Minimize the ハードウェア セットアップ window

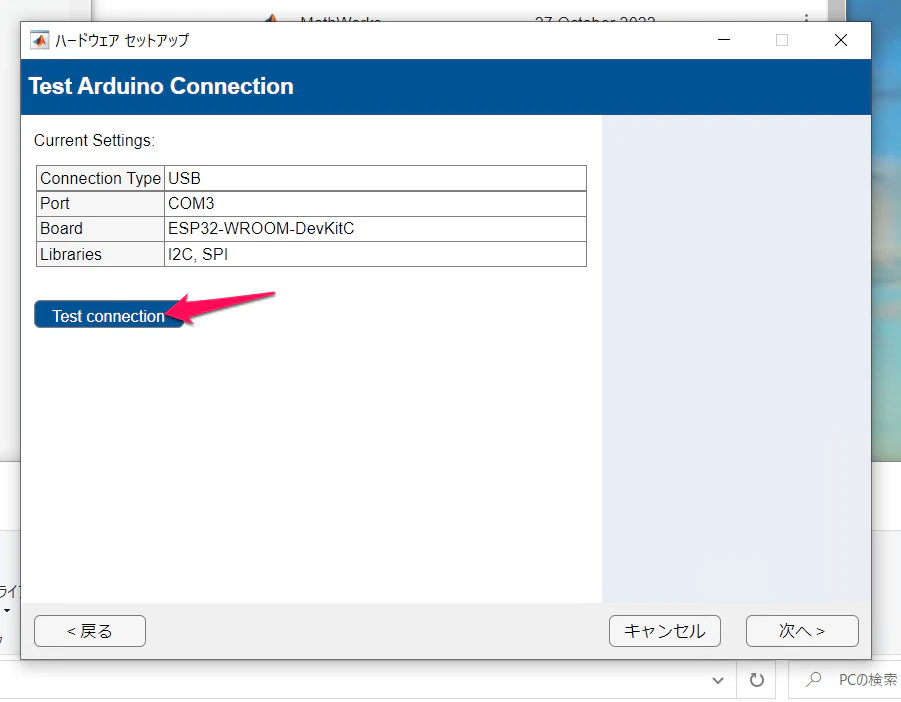tap(723, 40)
